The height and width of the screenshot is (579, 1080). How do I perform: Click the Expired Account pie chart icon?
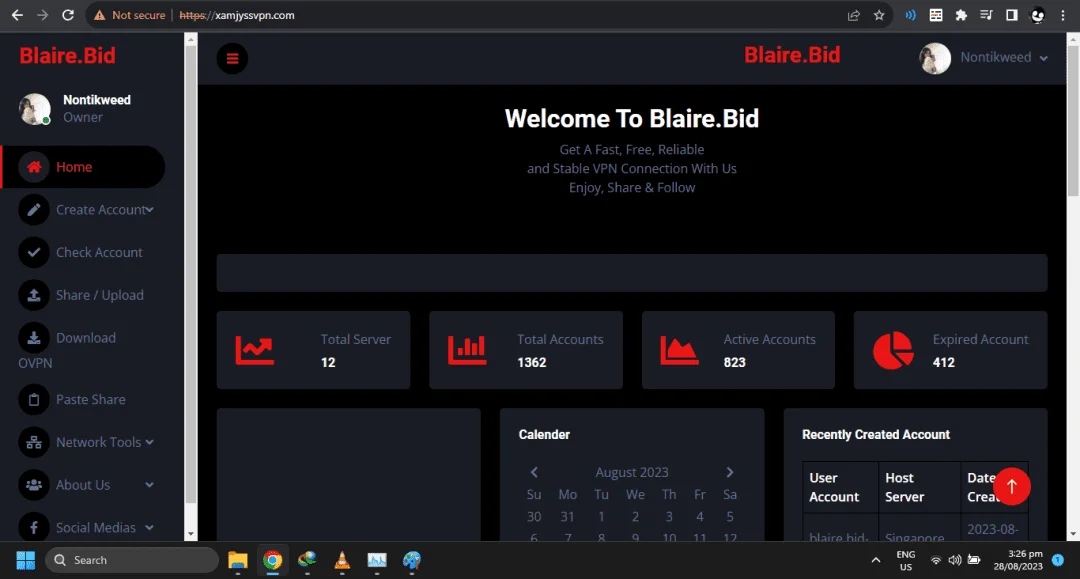pyautogui.click(x=893, y=350)
